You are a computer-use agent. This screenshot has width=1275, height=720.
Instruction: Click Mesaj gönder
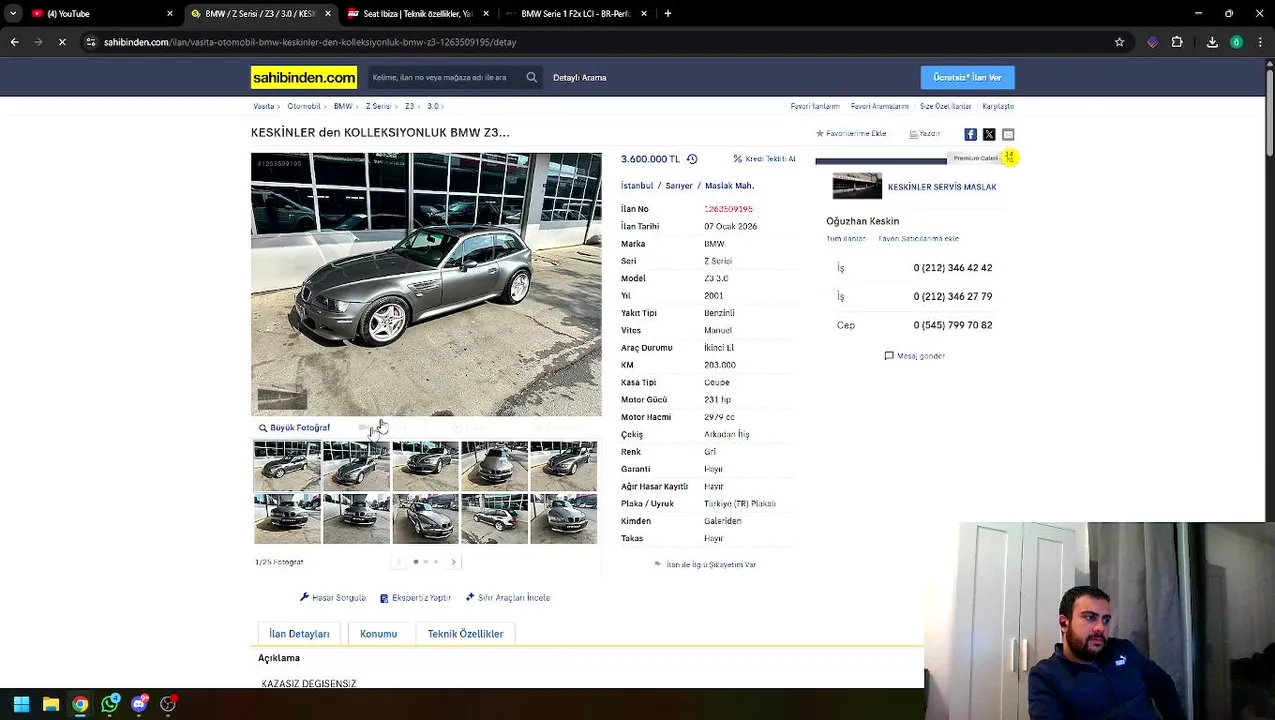[x=915, y=356]
